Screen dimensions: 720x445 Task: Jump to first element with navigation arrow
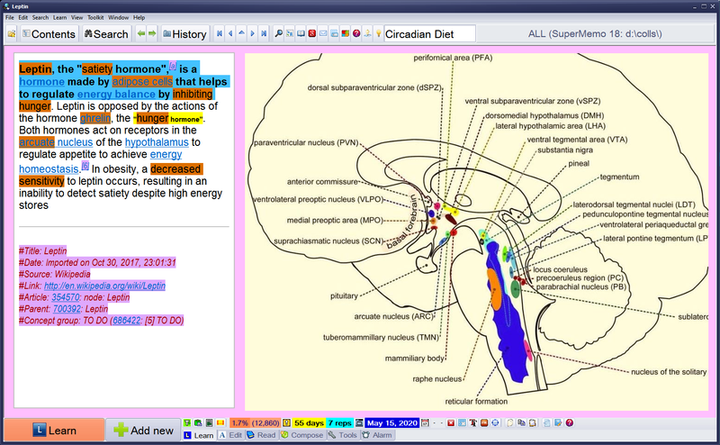pyautogui.click(x=219, y=34)
